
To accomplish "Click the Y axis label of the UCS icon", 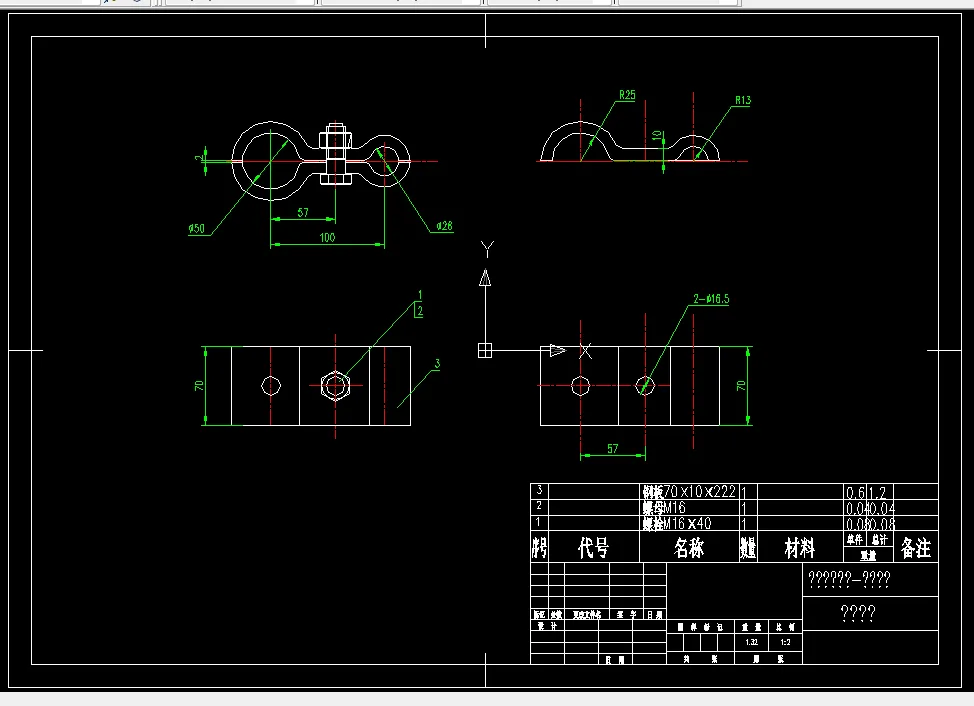I will pos(488,250).
